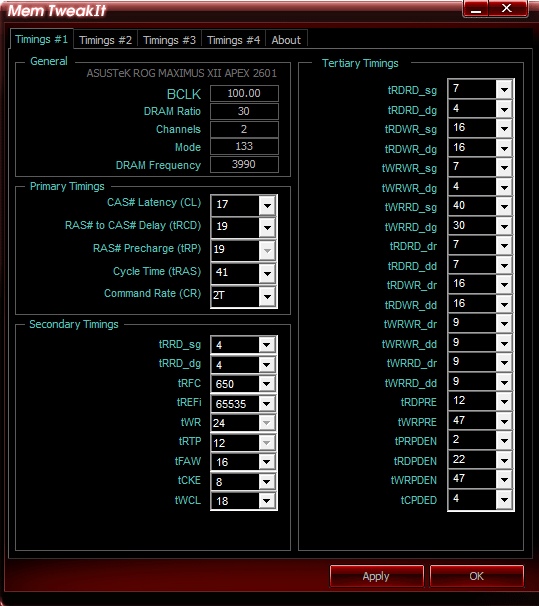Open the tWRPRE dropdown arrow
Screen dimensions: 539x606
(x=504, y=421)
